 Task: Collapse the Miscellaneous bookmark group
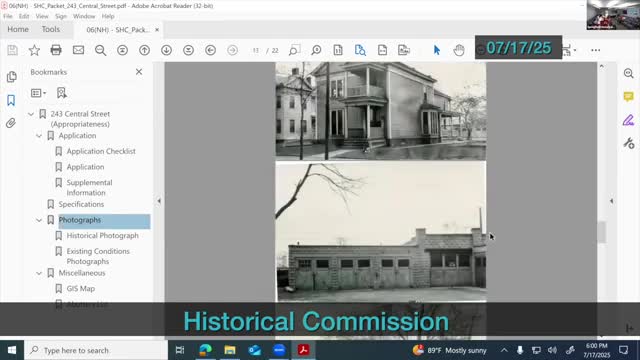pyautogui.click(x=39, y=273)
